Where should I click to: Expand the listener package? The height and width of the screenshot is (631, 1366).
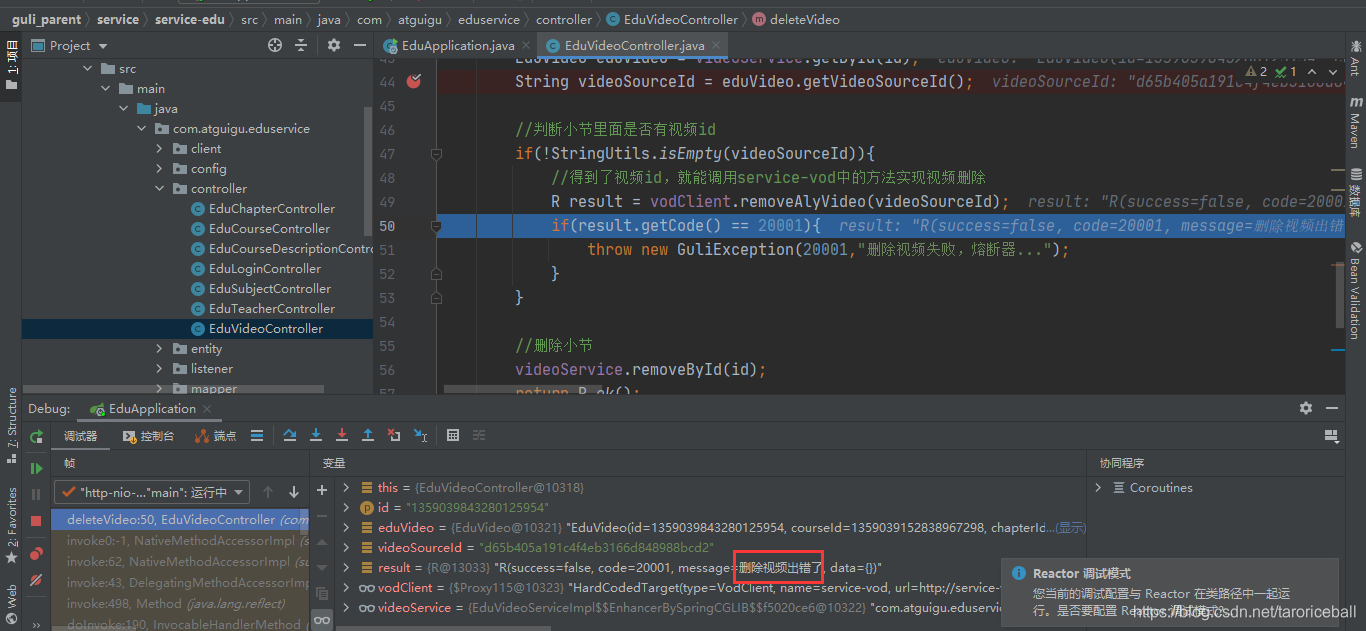click(x=159, y=368)
